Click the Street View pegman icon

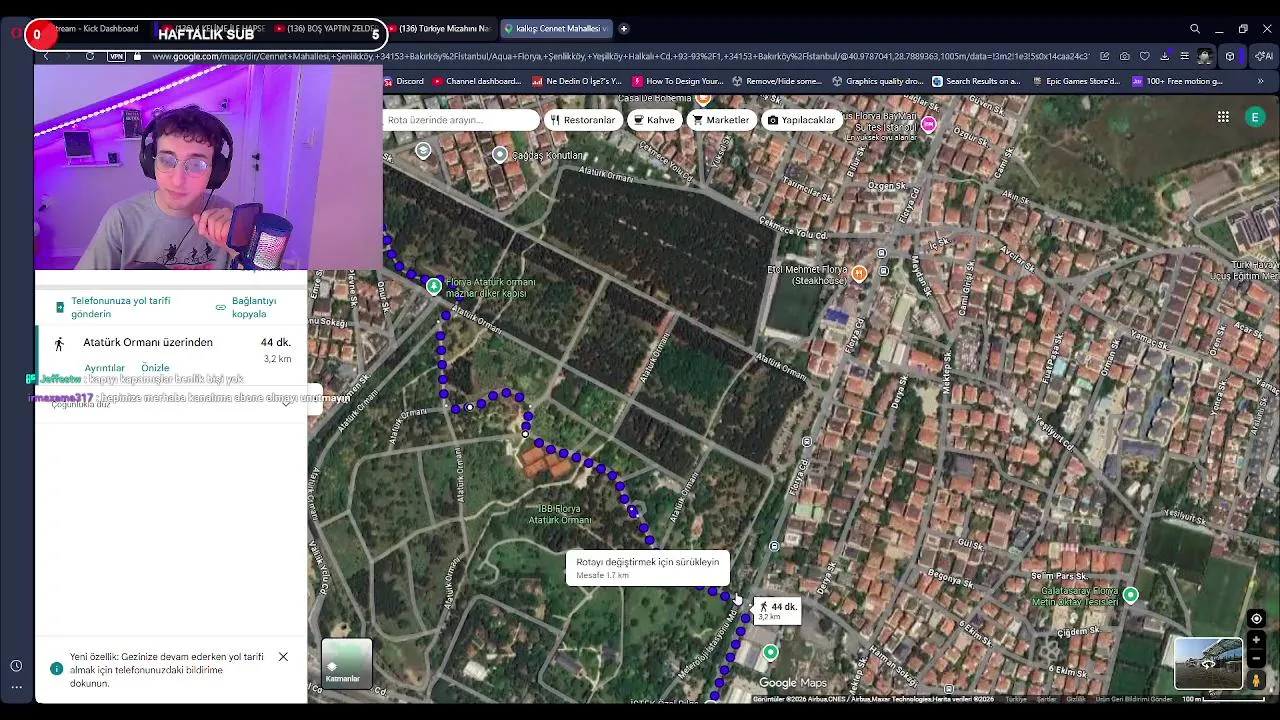[1257, 680]
